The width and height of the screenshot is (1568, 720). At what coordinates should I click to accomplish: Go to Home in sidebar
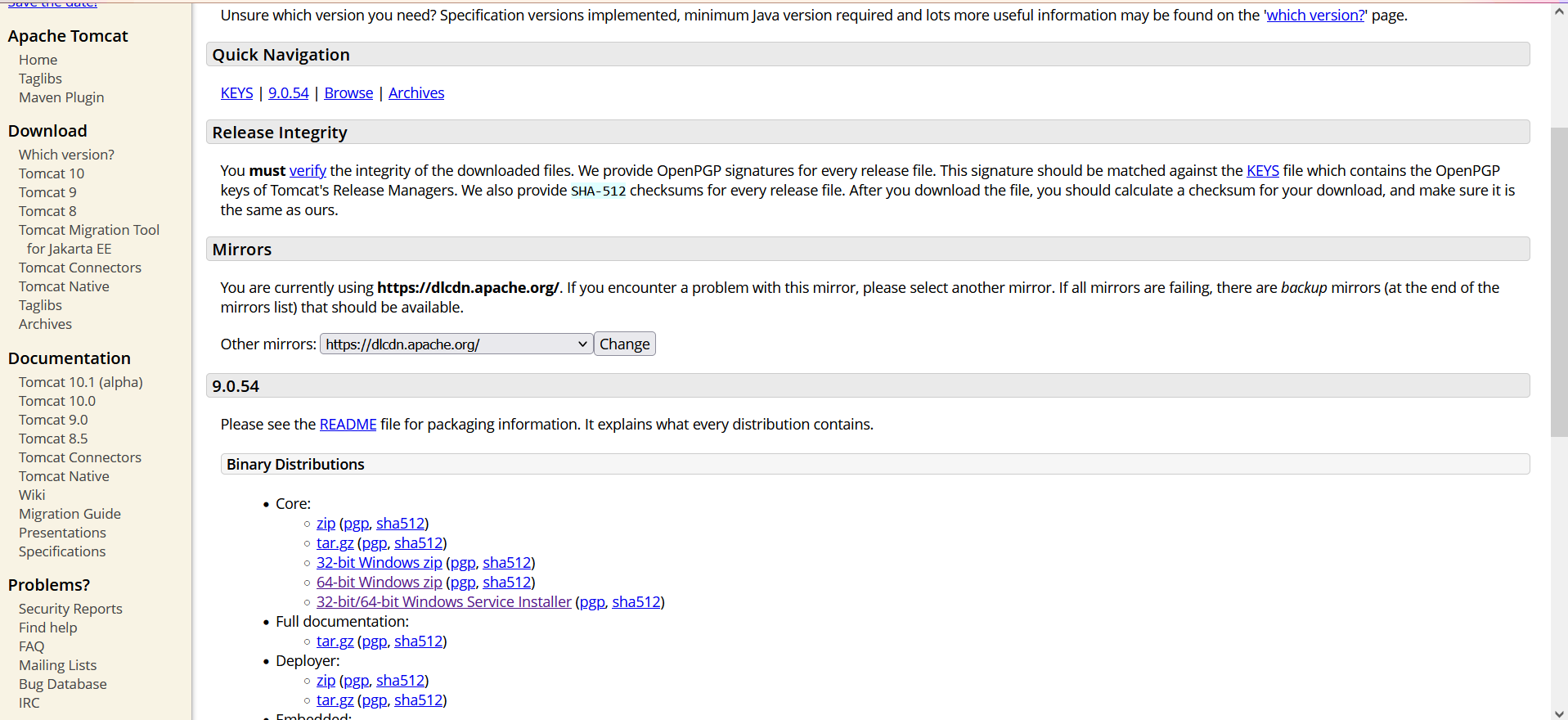38,60
